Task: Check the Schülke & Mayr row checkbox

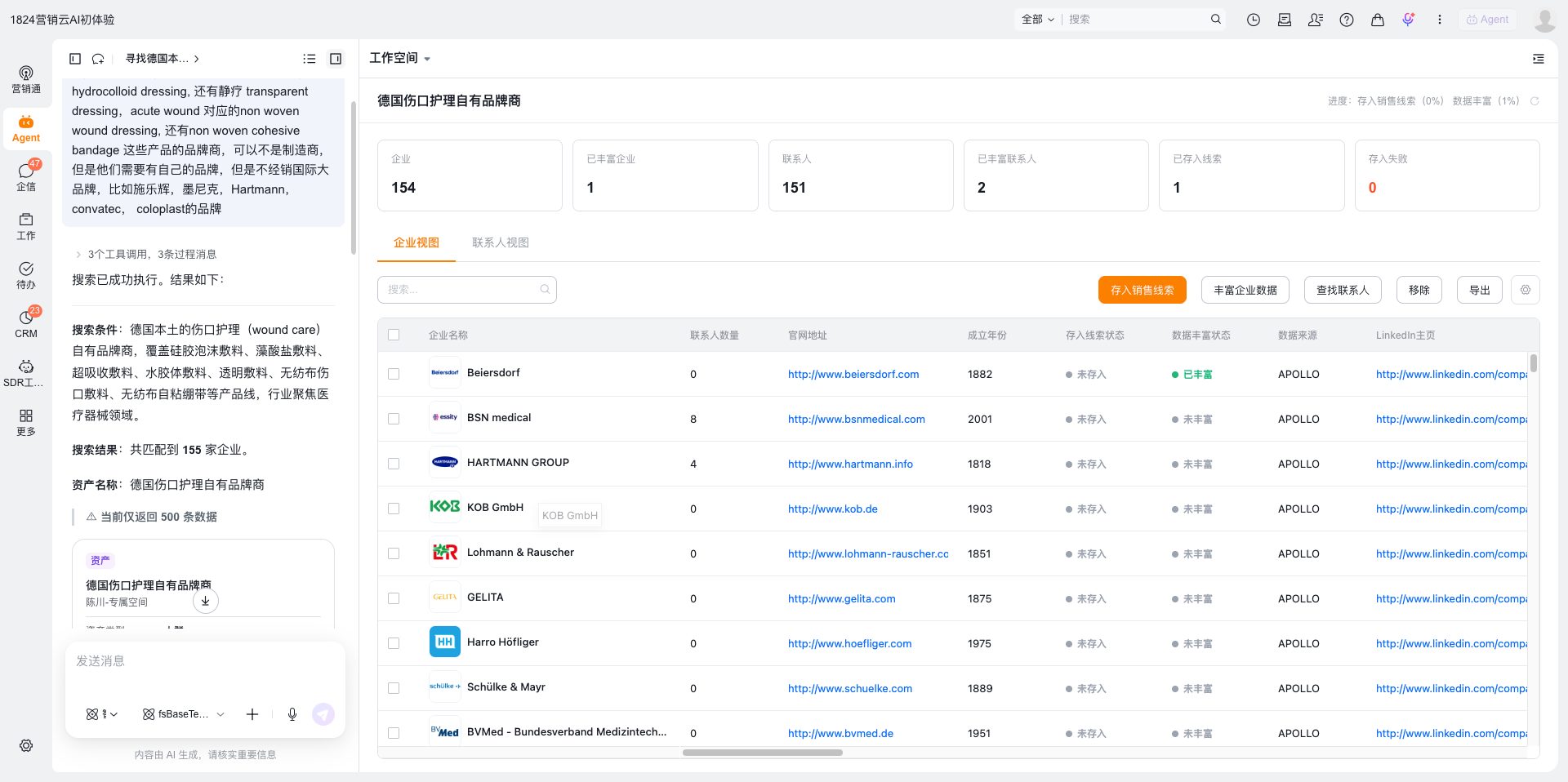Action: [394, 688]
